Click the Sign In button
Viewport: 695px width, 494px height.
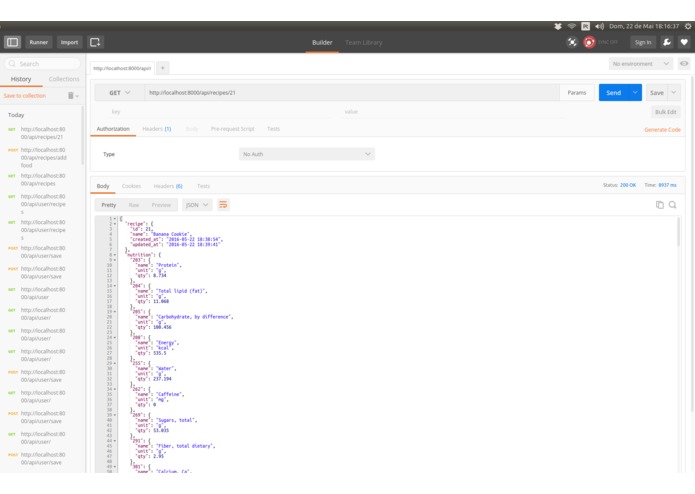tap(643, 42)
